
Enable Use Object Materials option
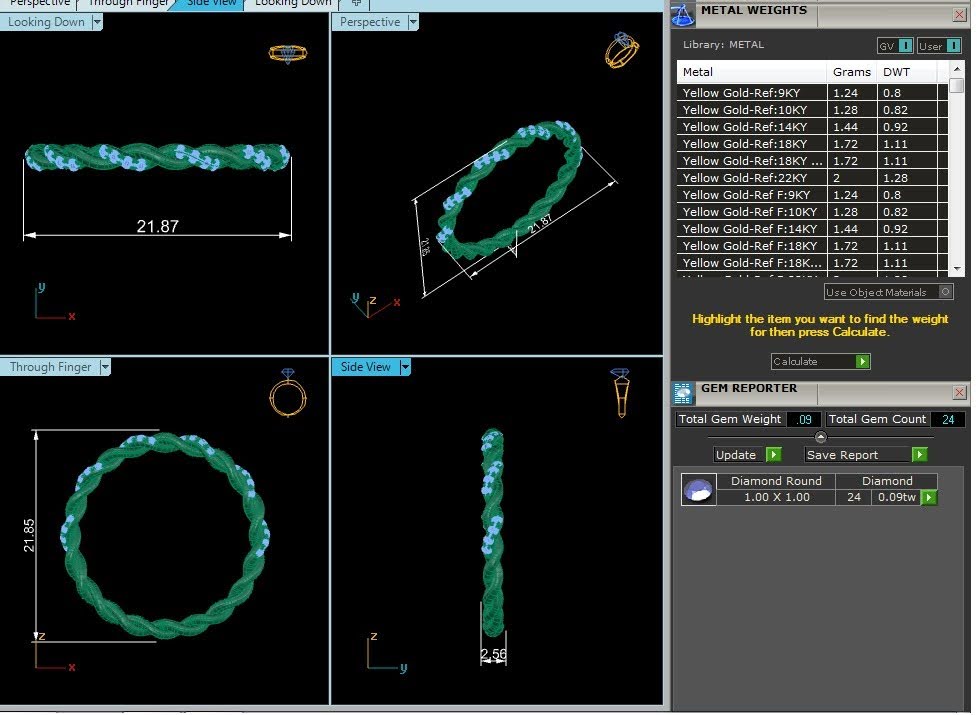pos(945,292)
